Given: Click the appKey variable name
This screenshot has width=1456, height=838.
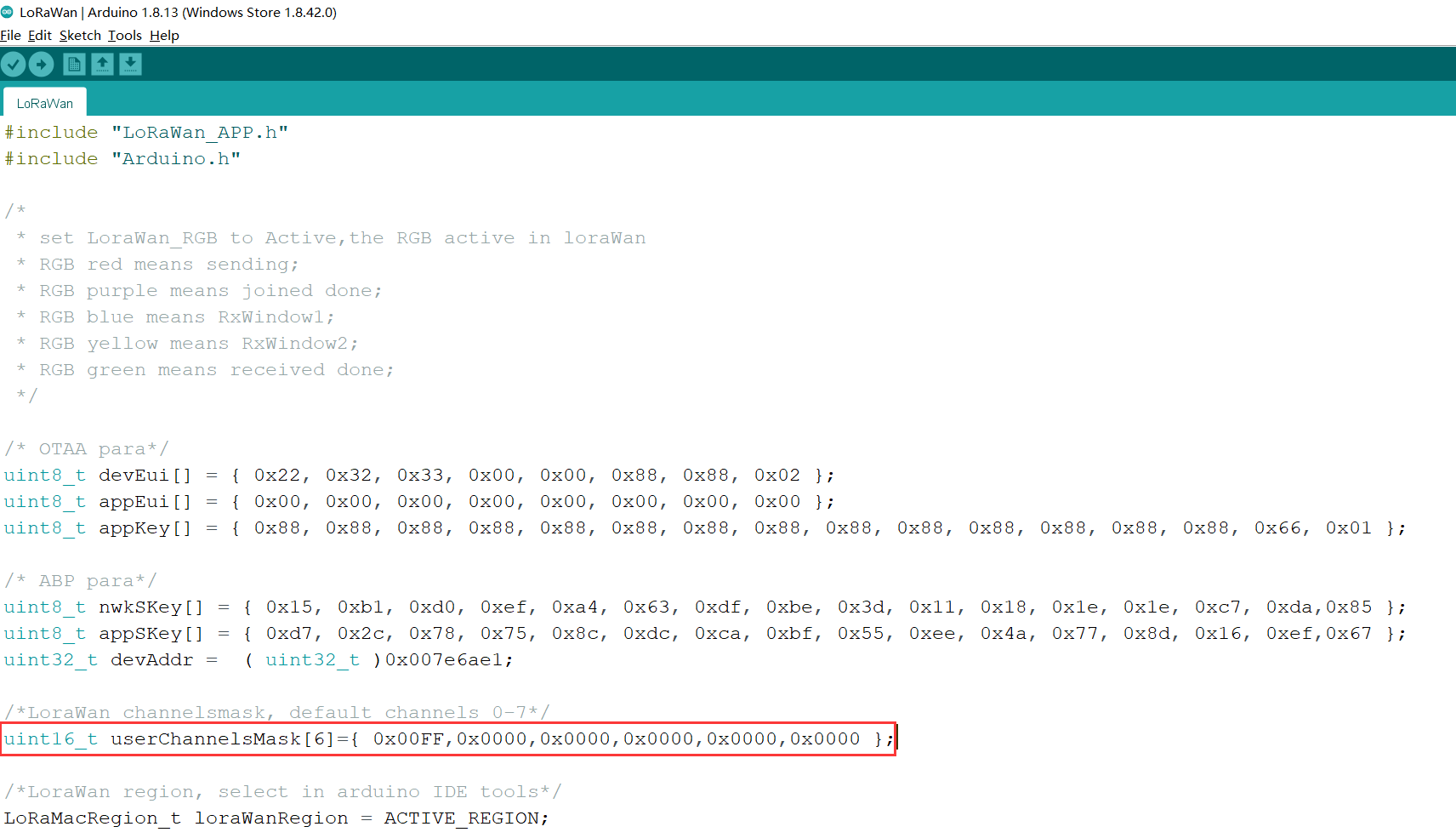Looking at the screenshot, I should pos(134,528).
